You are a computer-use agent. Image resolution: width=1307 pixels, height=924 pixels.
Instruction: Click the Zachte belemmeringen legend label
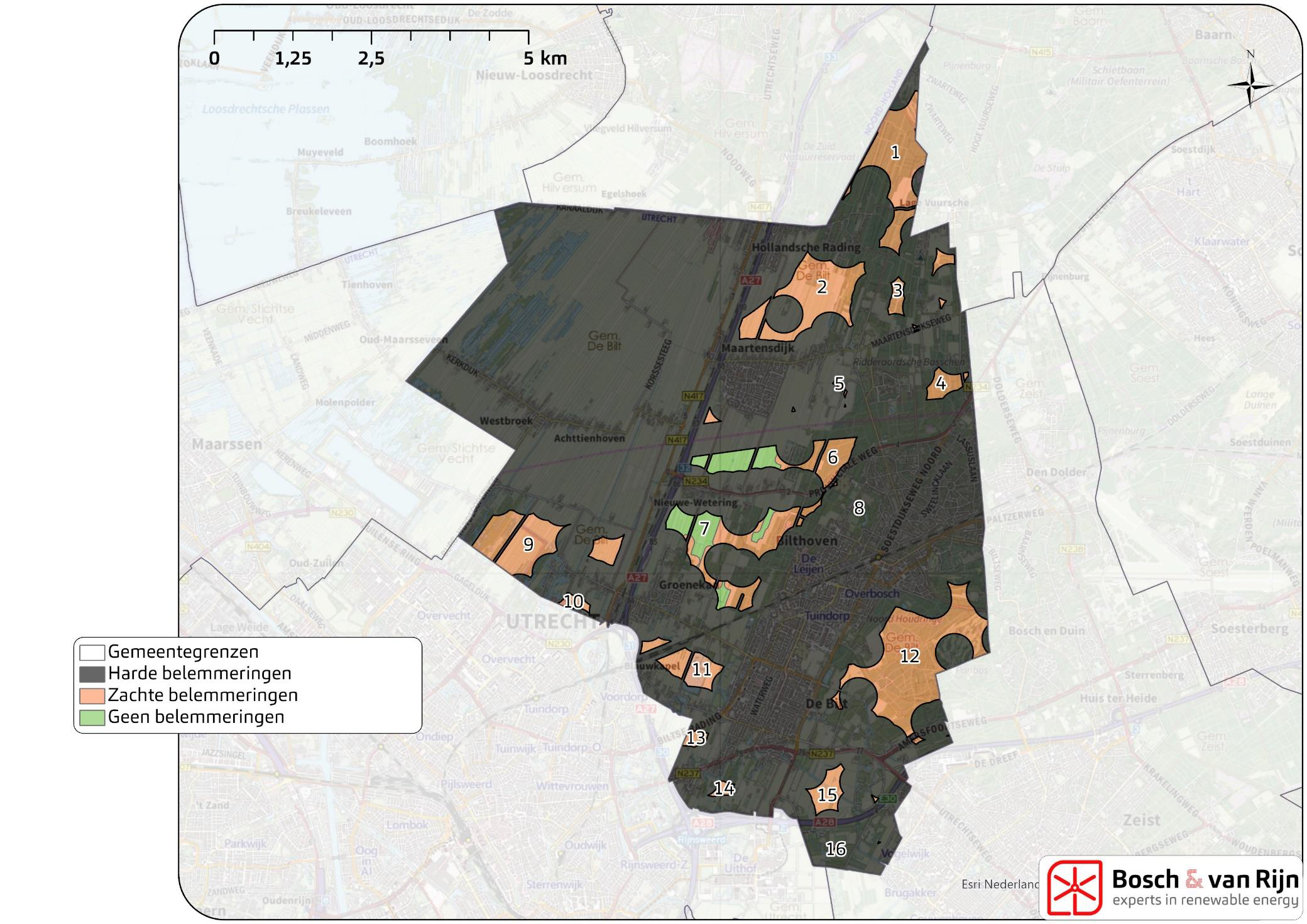202,695
